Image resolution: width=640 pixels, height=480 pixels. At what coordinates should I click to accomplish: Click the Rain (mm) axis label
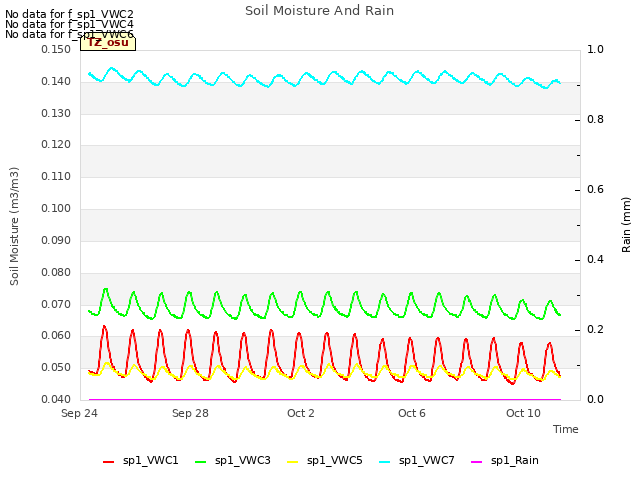point(626,225)
